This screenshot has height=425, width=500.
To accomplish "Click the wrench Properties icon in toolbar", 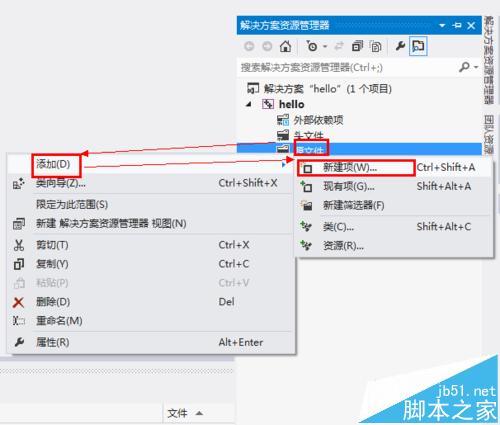I will (400, 46).
